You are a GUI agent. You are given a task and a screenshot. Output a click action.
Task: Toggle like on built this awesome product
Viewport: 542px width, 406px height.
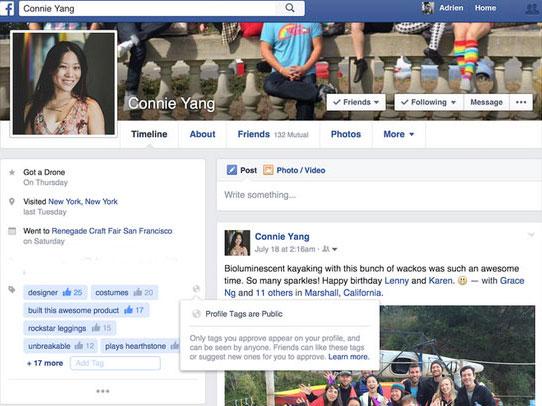point(129,310)
